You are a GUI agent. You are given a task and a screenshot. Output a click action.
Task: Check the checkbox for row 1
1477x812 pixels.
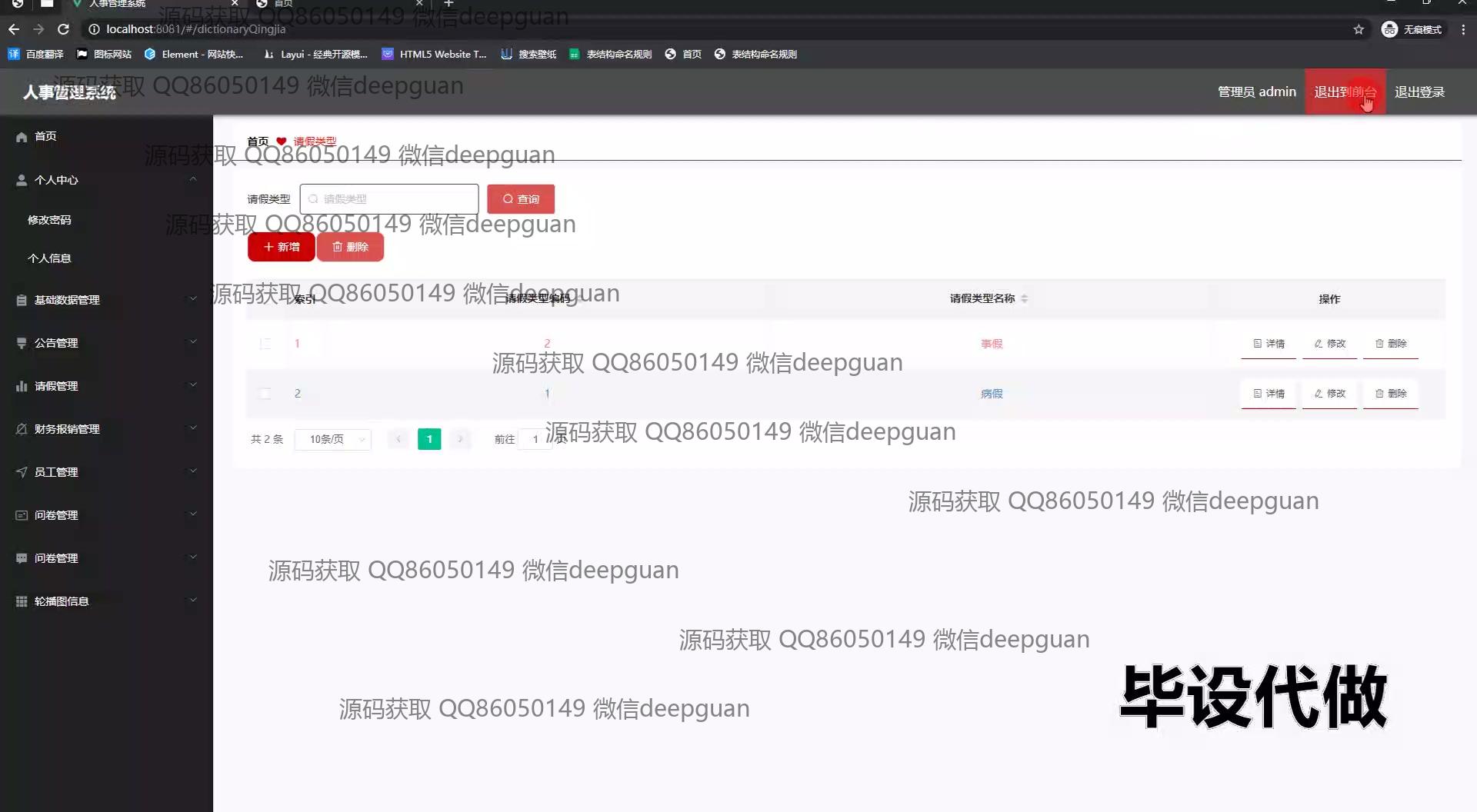[265, 344]
